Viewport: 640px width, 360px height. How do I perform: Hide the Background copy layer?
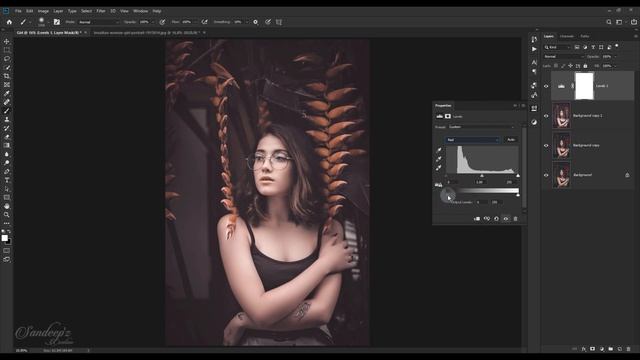[546, 146]
